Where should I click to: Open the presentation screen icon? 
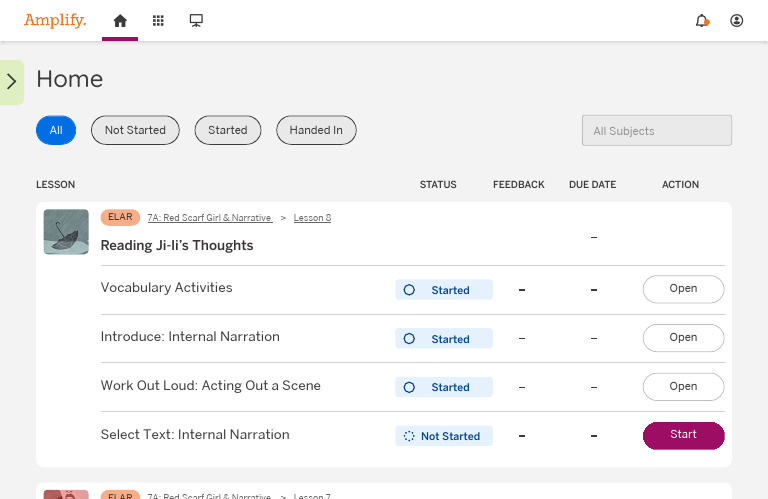(196, 21)
